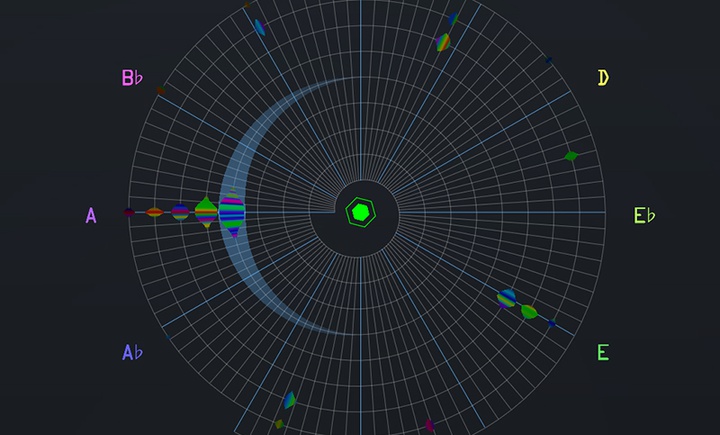Click the pink B♭ note label
The image size is (720, 435).
132,78
